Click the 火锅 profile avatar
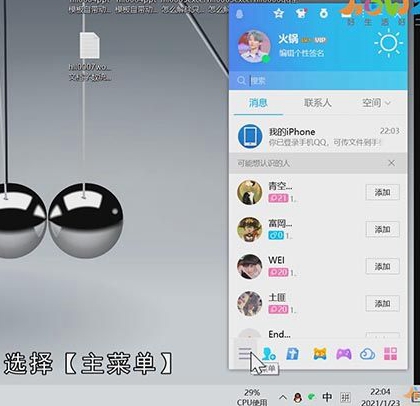Image resolution: width=420 pixels, height=406 pixels. (x=254, y=46)
